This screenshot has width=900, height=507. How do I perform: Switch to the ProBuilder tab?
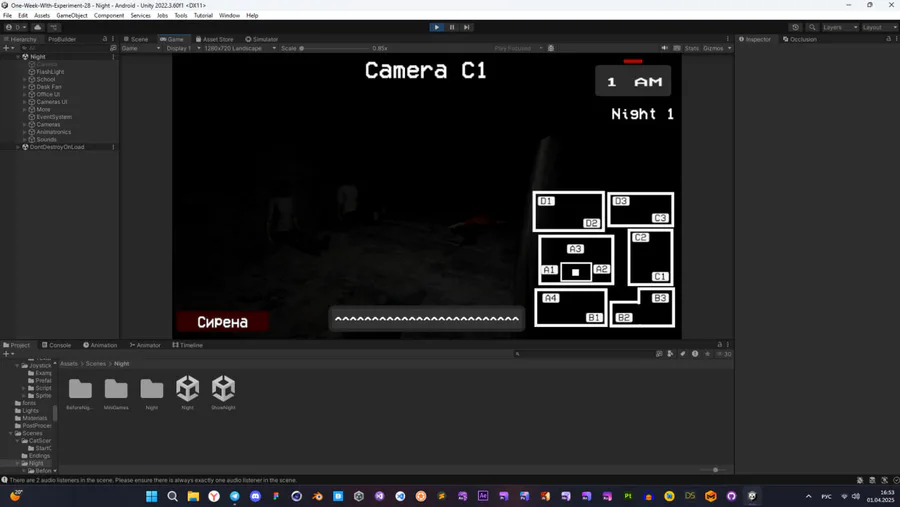(62, 39)
